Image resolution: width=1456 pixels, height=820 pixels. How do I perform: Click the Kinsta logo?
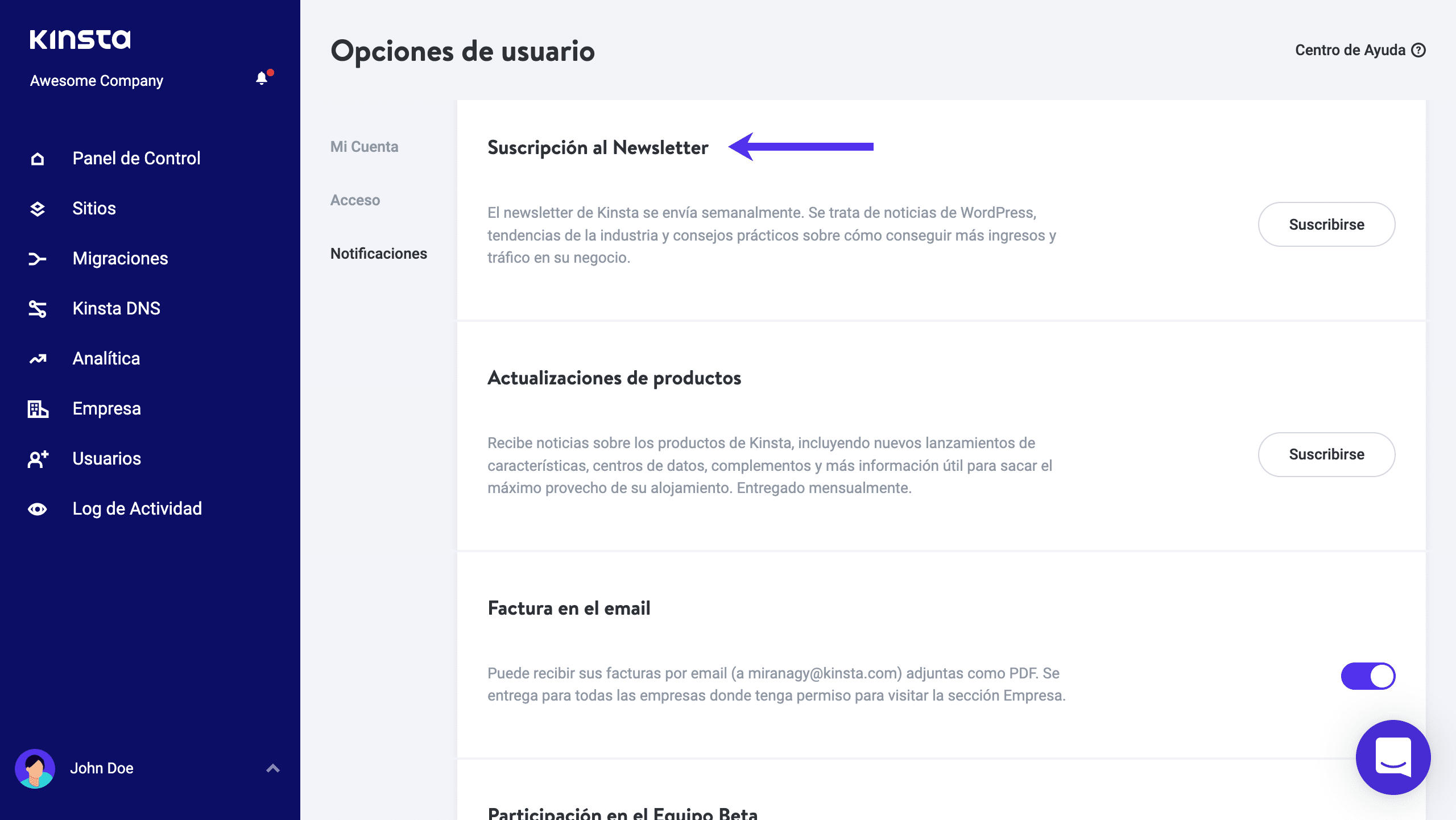click(x=80, y=39)
